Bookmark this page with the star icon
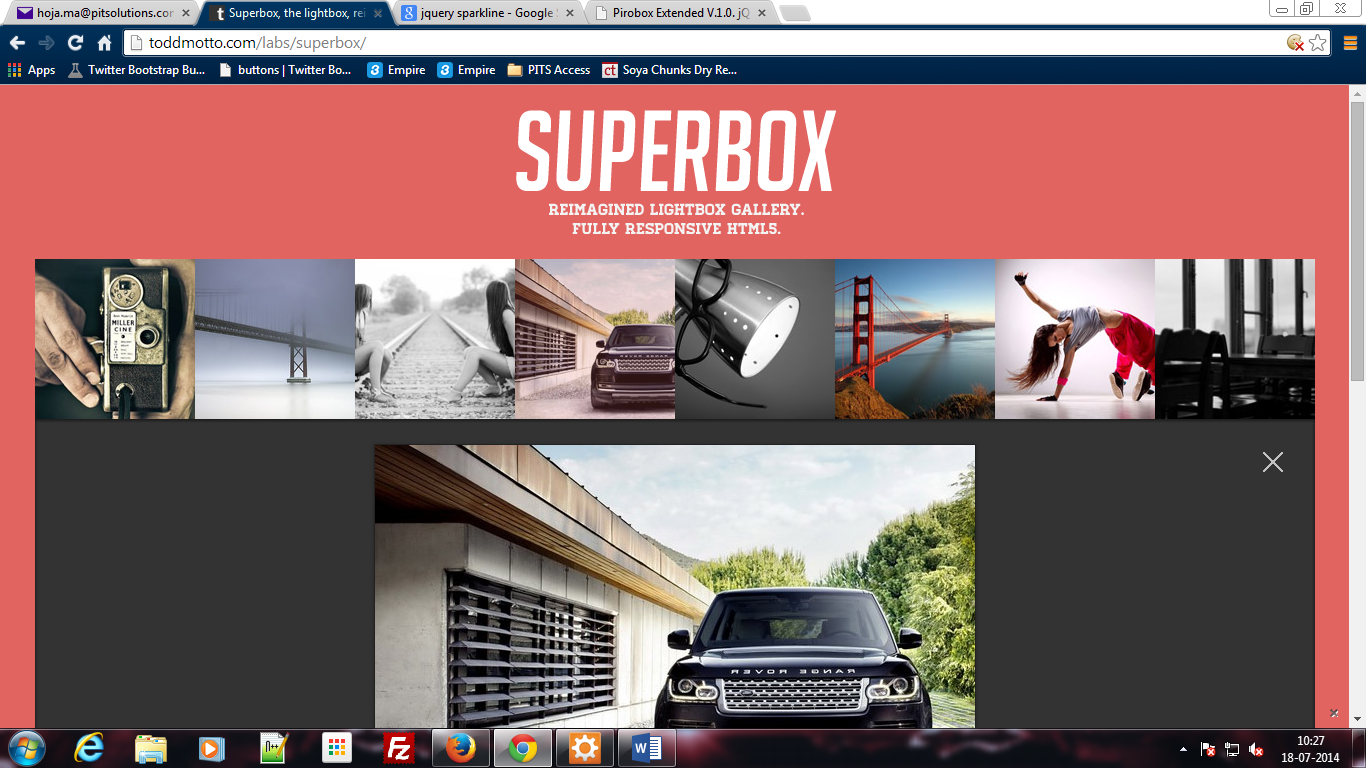1366x768 pixels. [1318, 43]
